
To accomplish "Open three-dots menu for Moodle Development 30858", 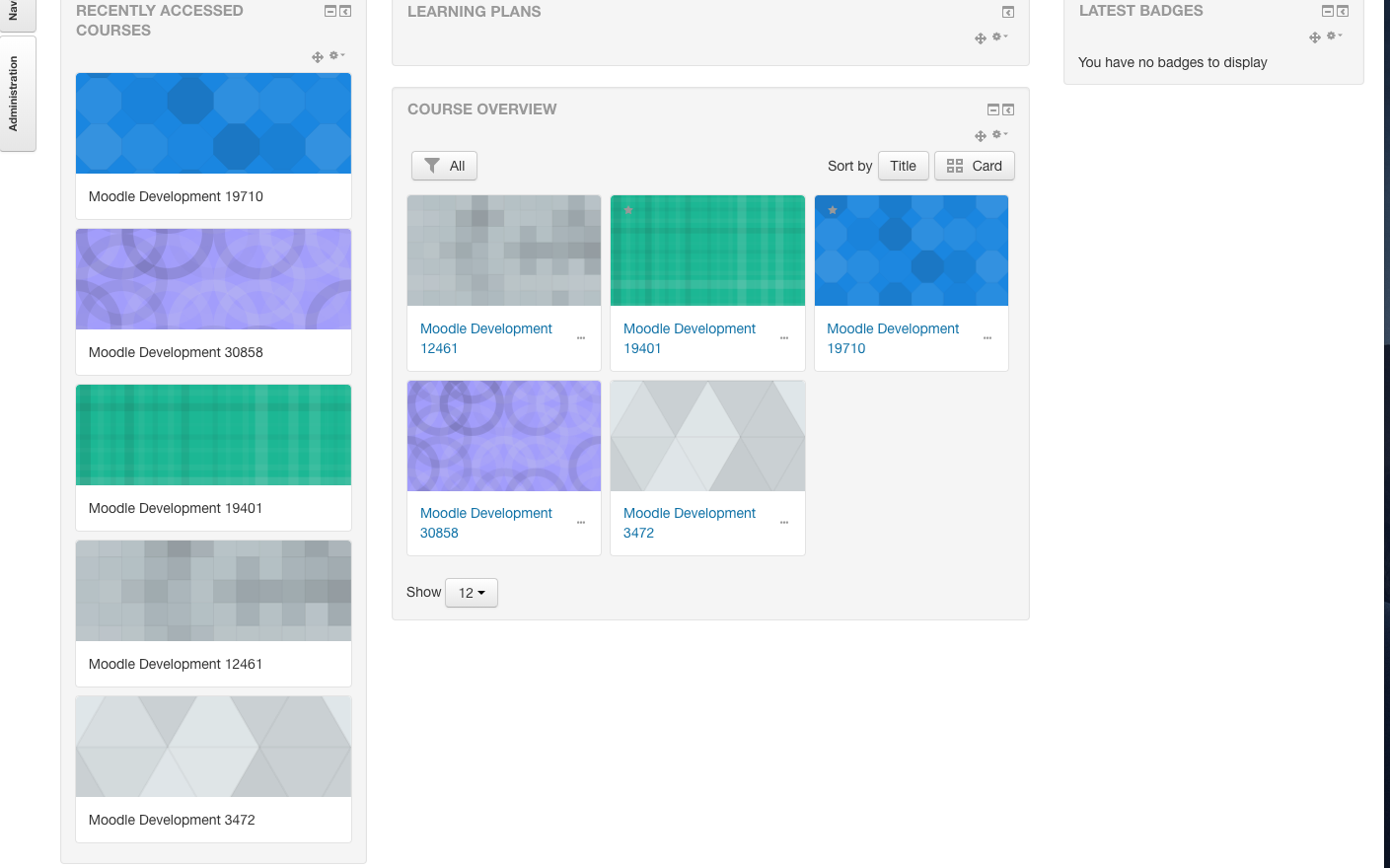I will (x=581, y=523).
